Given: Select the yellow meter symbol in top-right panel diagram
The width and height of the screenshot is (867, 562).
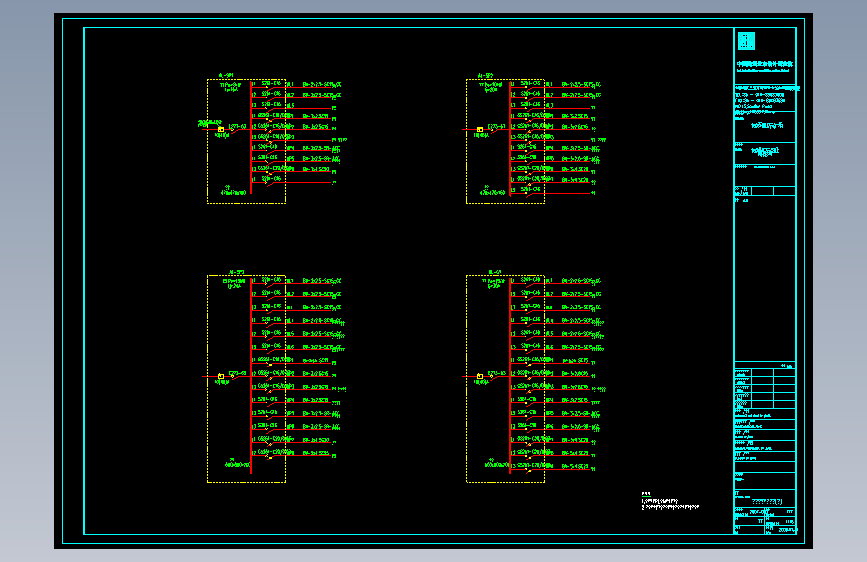Looking at the screenshot, I should coord(480,129).
